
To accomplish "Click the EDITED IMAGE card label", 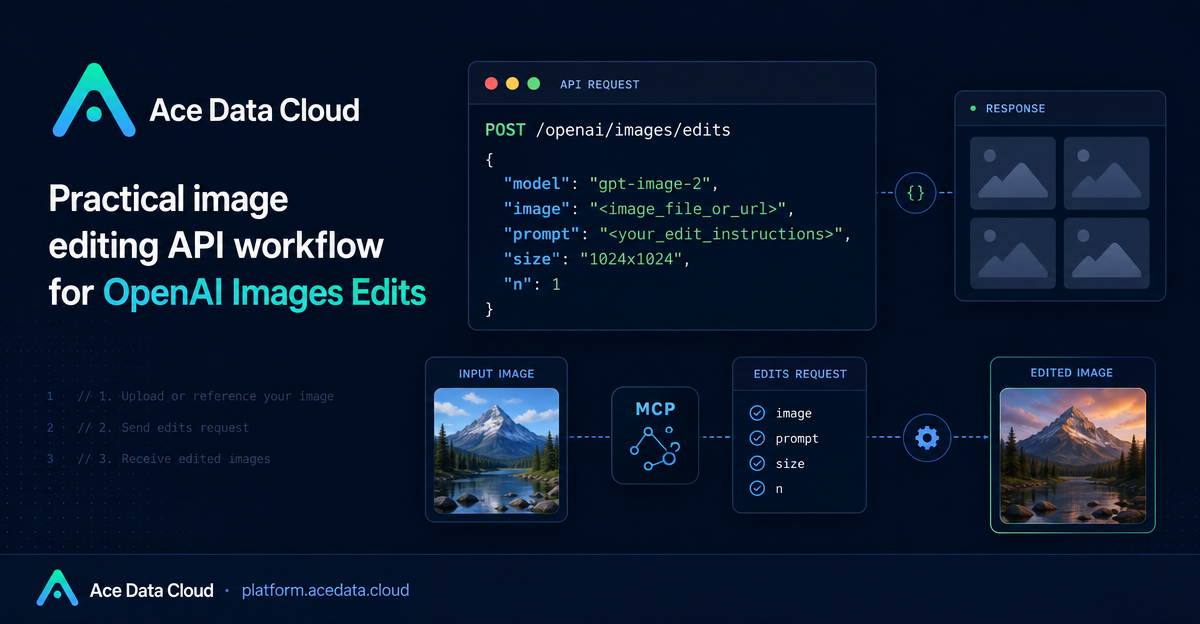I will [x=1072, y=373].
